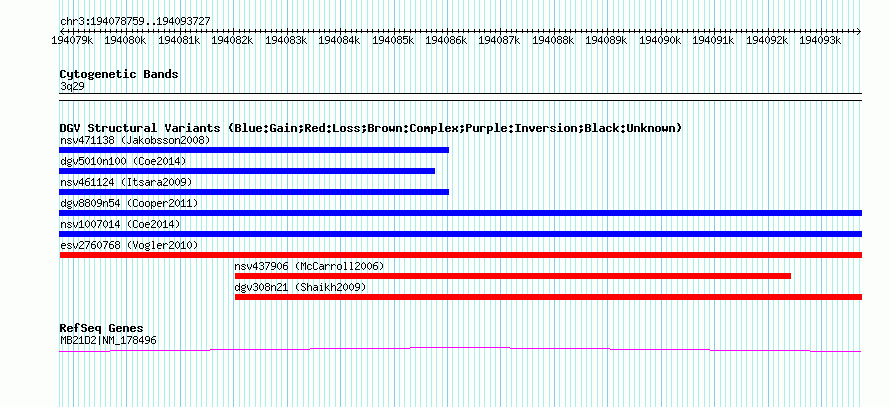Click the 194082k ruler label
Image resolution: width=890 pixels, height=407 pixels.
[x=232, y=40]
